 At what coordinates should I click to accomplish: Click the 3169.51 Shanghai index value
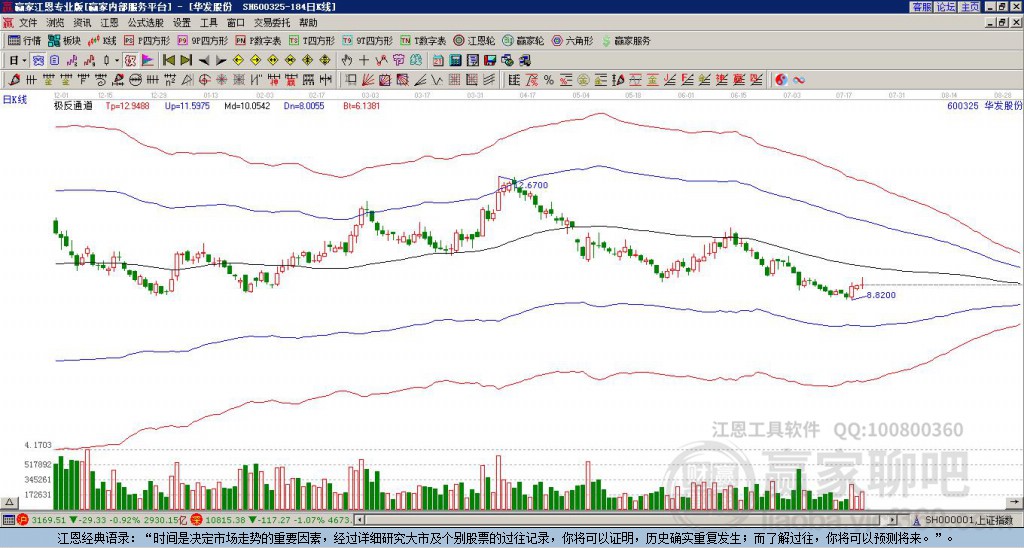[x=49, y=521]
